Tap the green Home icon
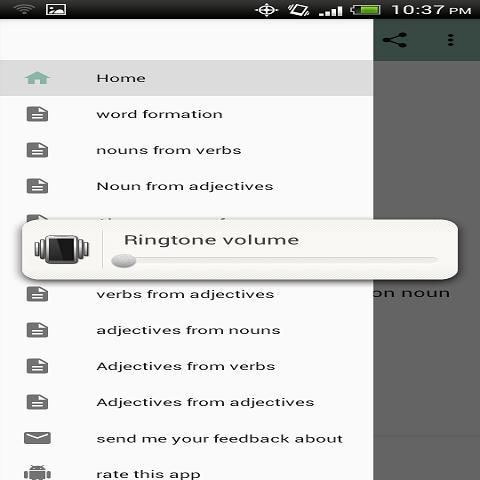Viewport: 480px width, 480px height. (x=37, y=78)
